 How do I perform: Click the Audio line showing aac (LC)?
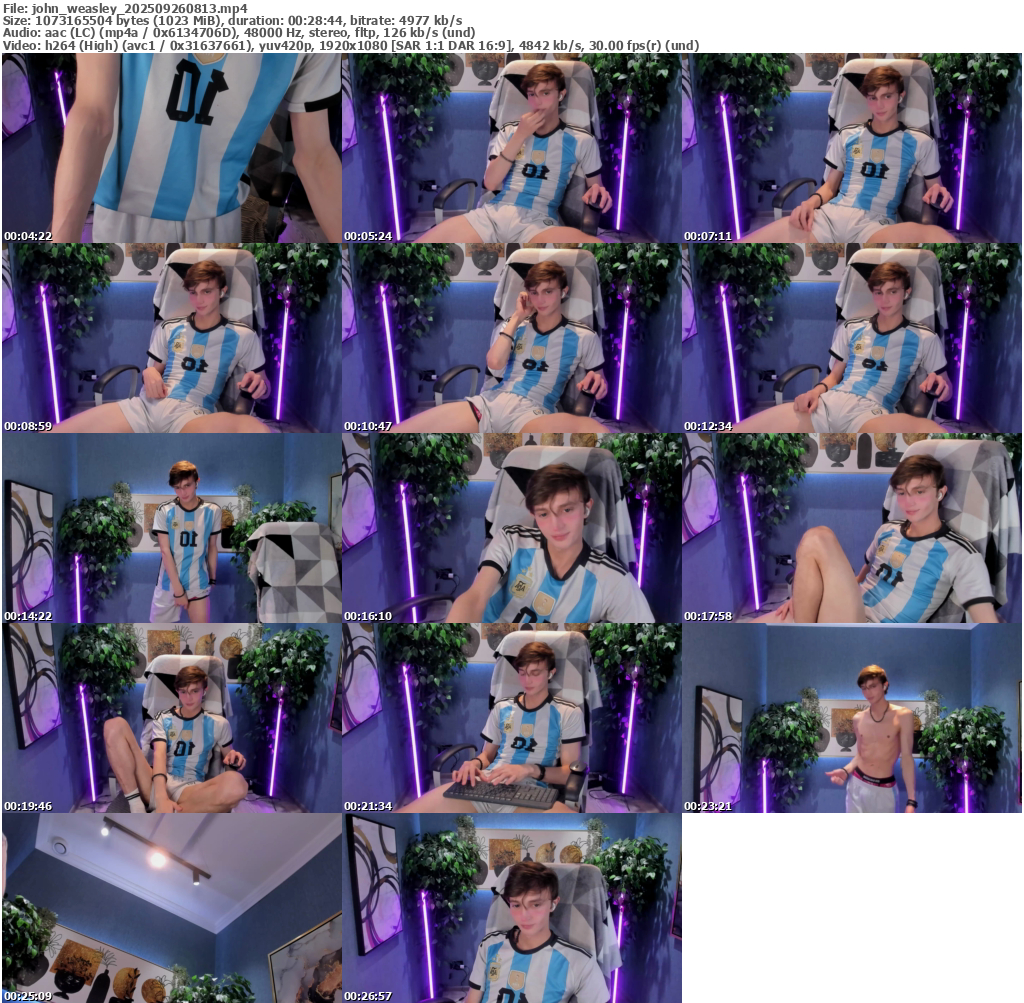[x=238, y=33]
